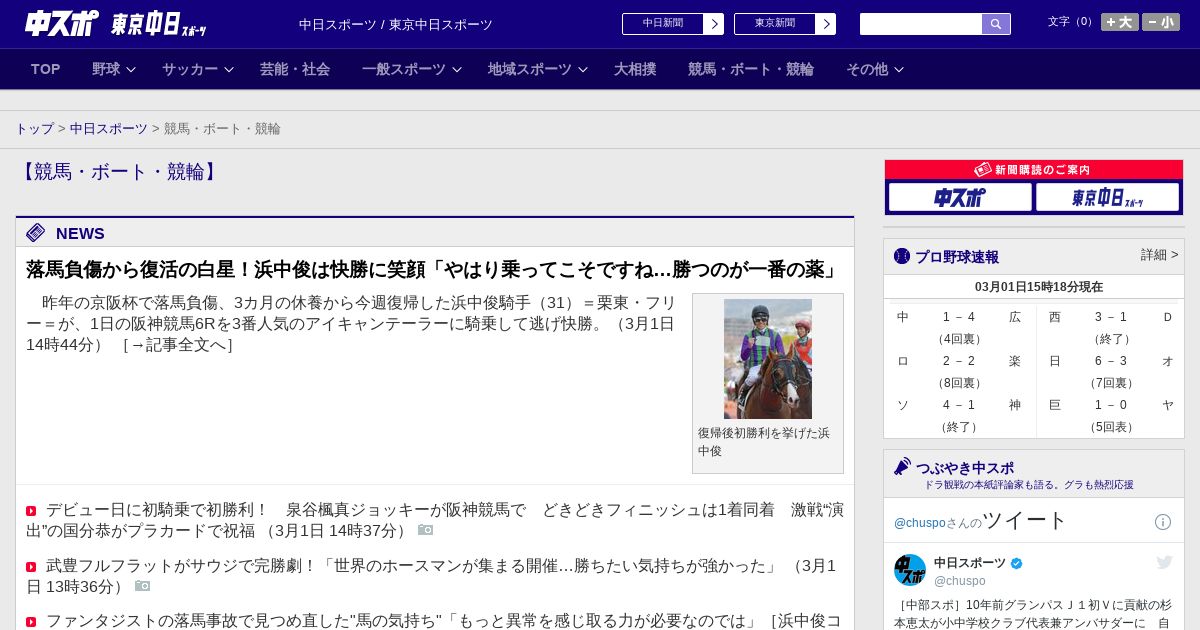Click camera icon after 泉谷楓真 article
This screenshot has width=1200, height=630.
coord(426,530)
